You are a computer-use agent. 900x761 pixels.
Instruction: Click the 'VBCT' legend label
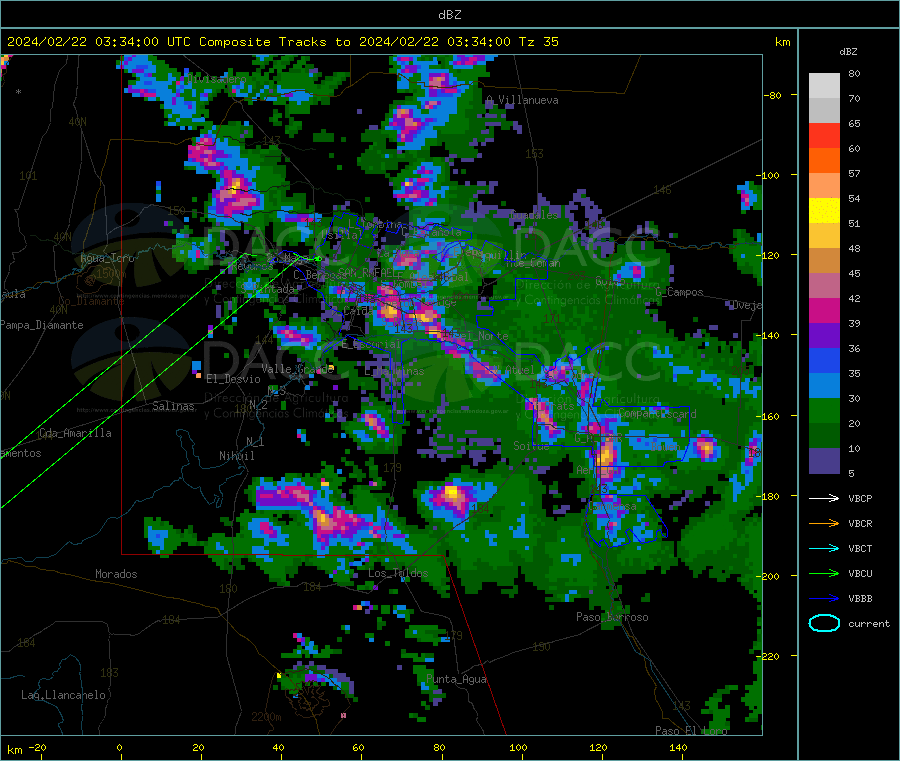[860, 548]
